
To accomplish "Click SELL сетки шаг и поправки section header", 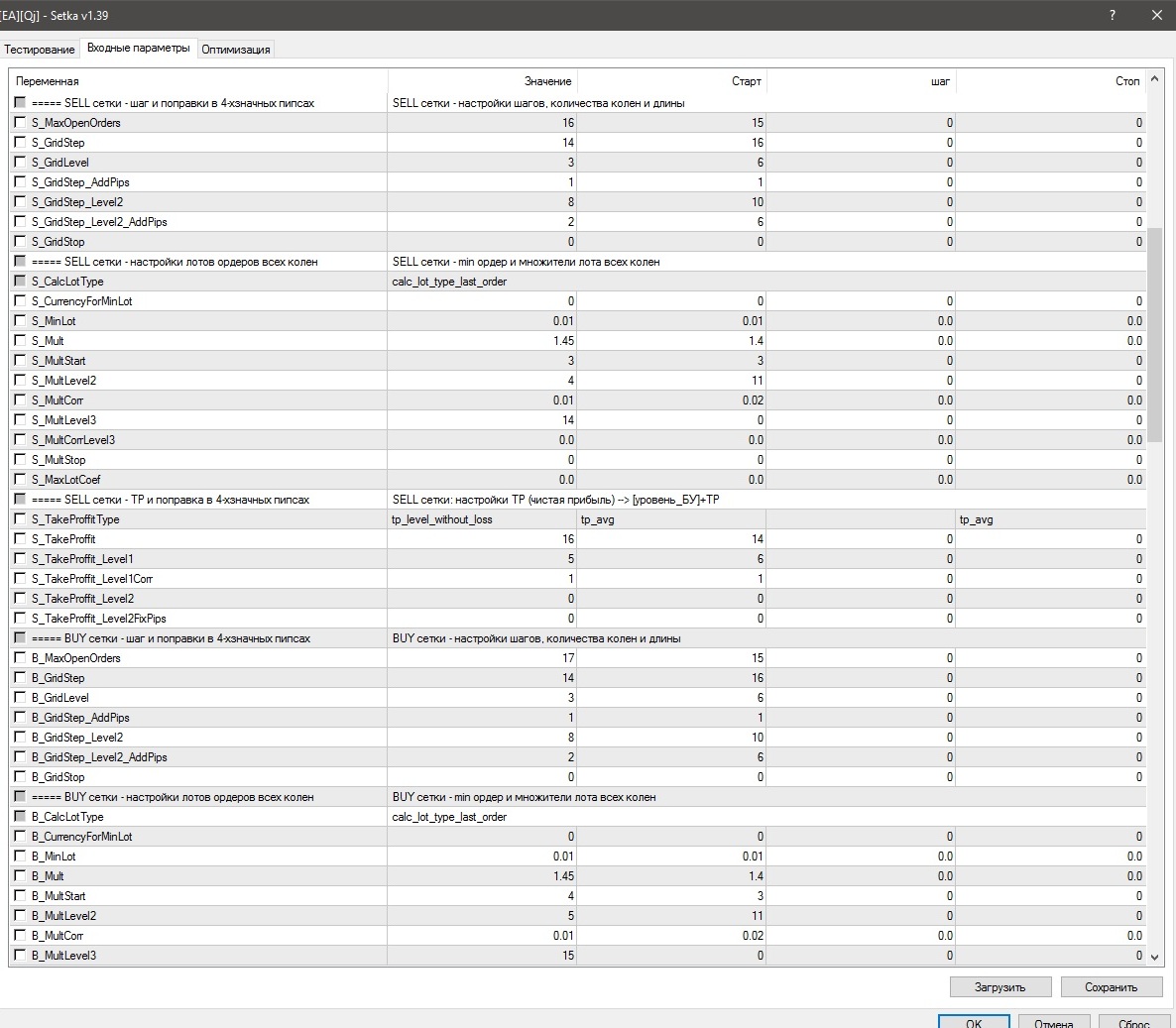I will [x=174, y=103].
